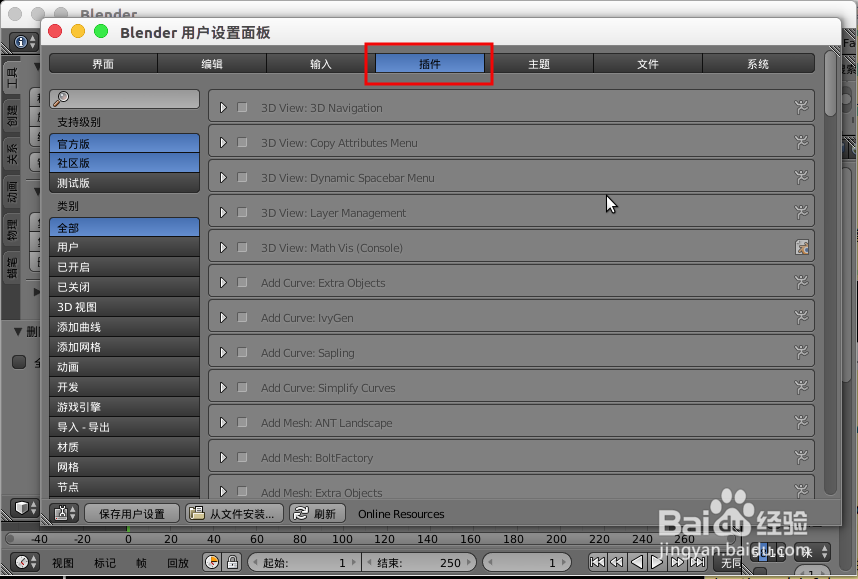The image size is (858, 579).
Task: Open 3D Navigation addon documentation icon
Action: point(801,107)
